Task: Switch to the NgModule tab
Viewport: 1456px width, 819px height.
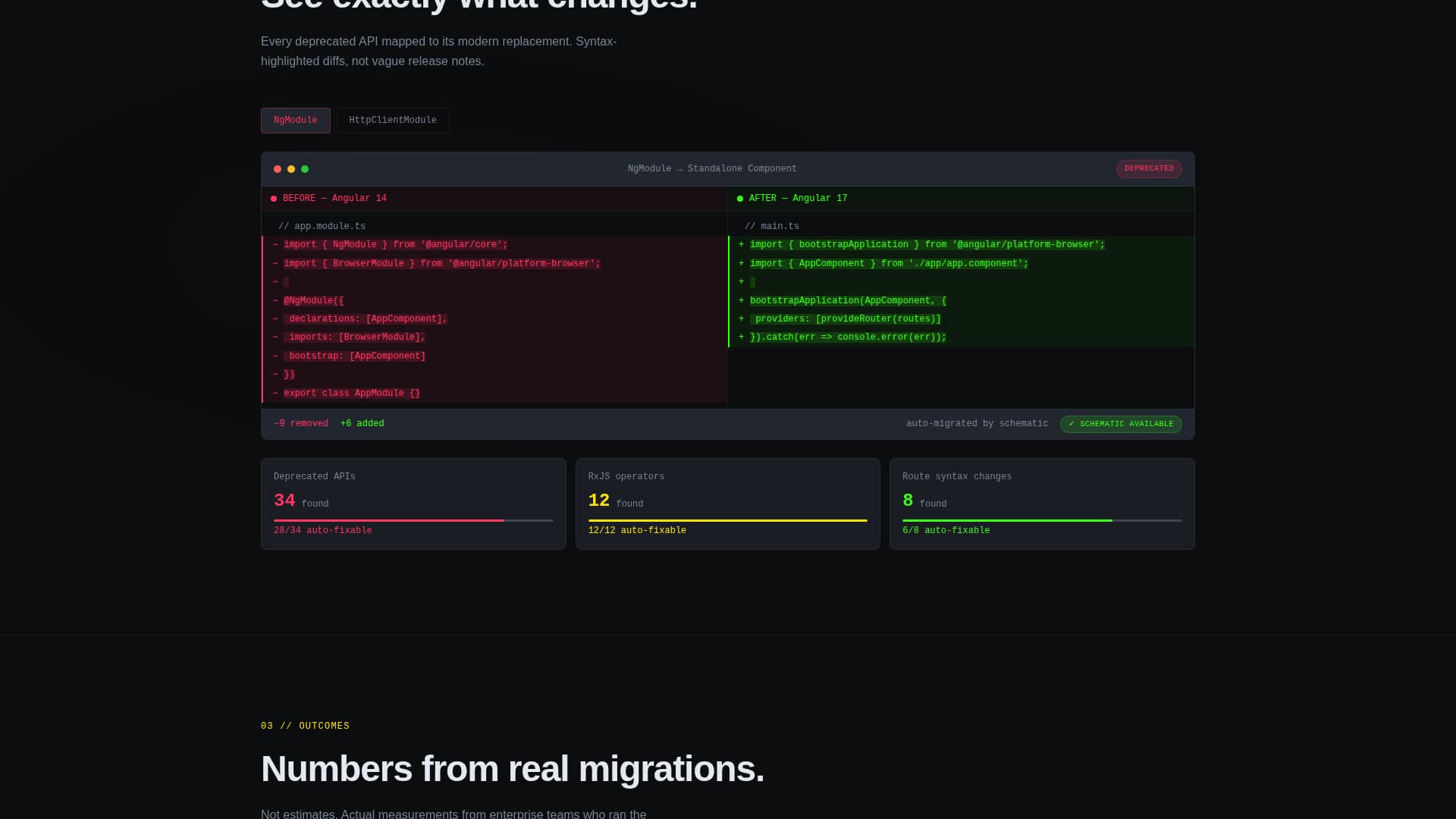Action: click(296, 121)
